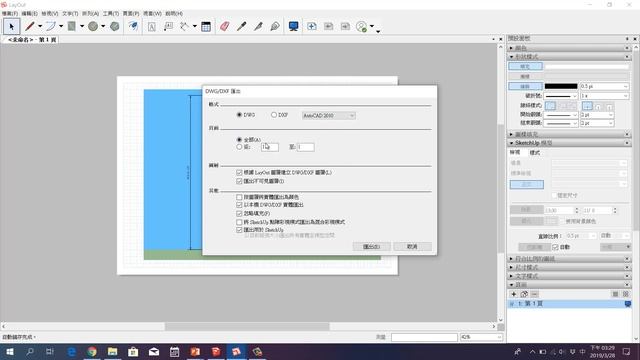The width and height of the screenshot is (640, 360).
Task: Click the white fill color swatch
Action: coord(587,67)
